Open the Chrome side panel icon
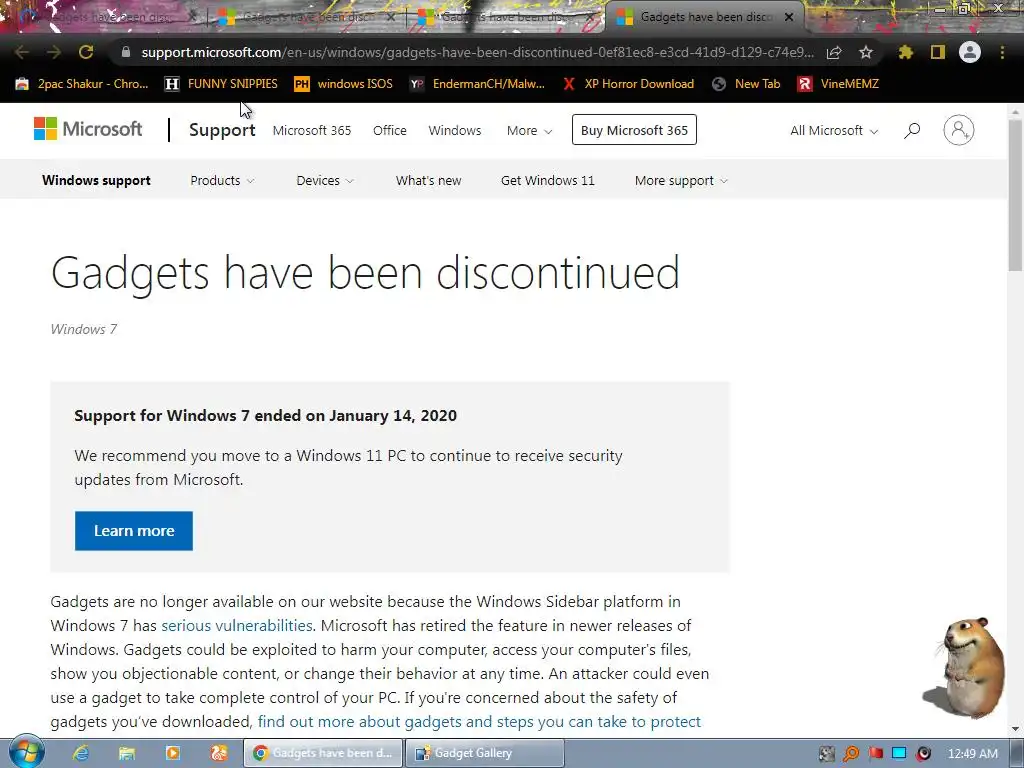This screenshot has height=768, width=1024. coord(938,52)
